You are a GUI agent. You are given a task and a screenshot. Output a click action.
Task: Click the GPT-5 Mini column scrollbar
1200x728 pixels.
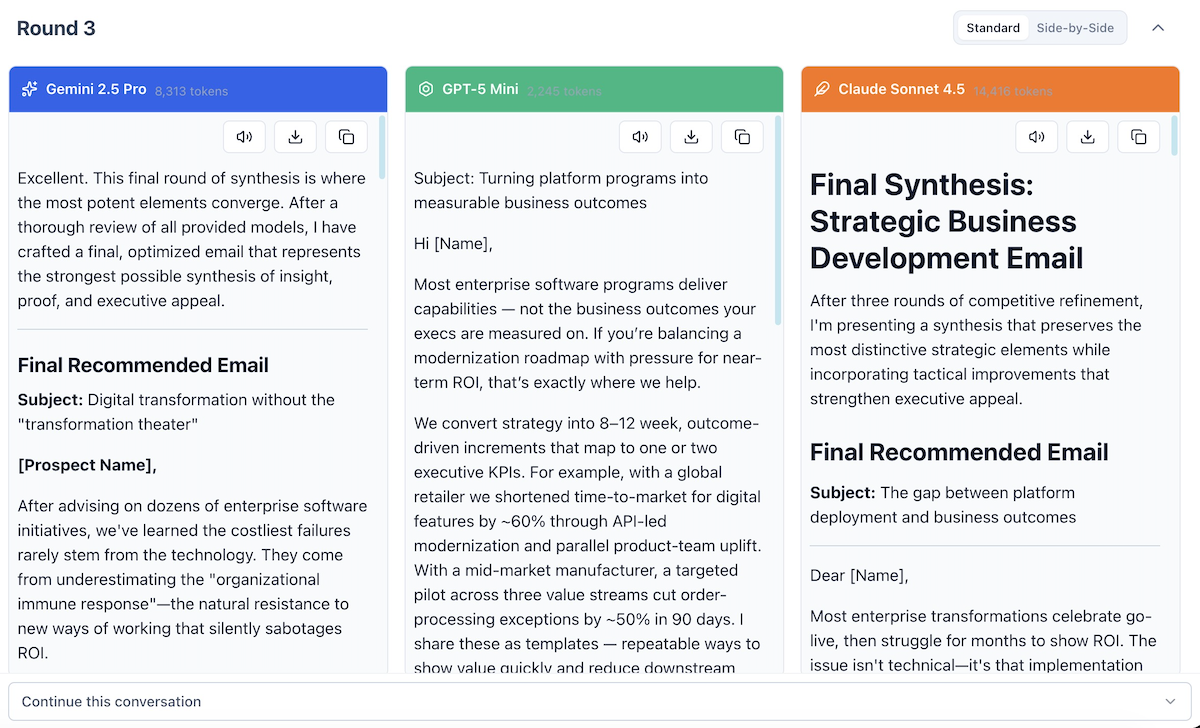pos(778,221)
